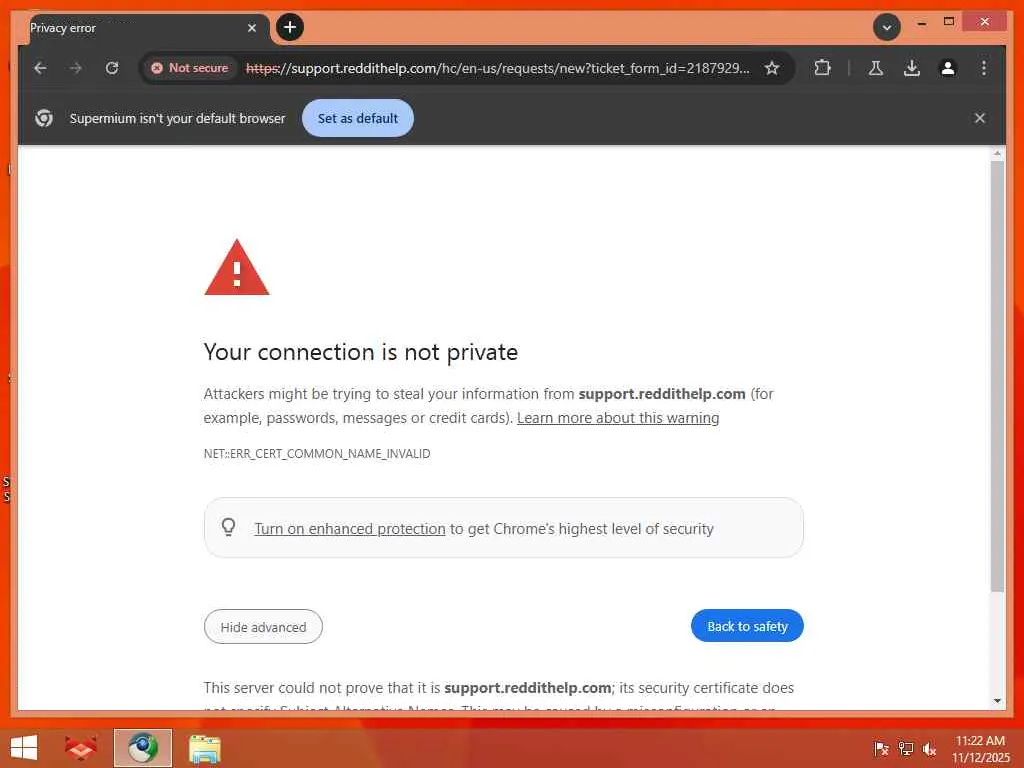Click the page vertical scrollbar thumb
This screenshot has height=768, width=1024.
pyautogui.click(x=997, y=375)
